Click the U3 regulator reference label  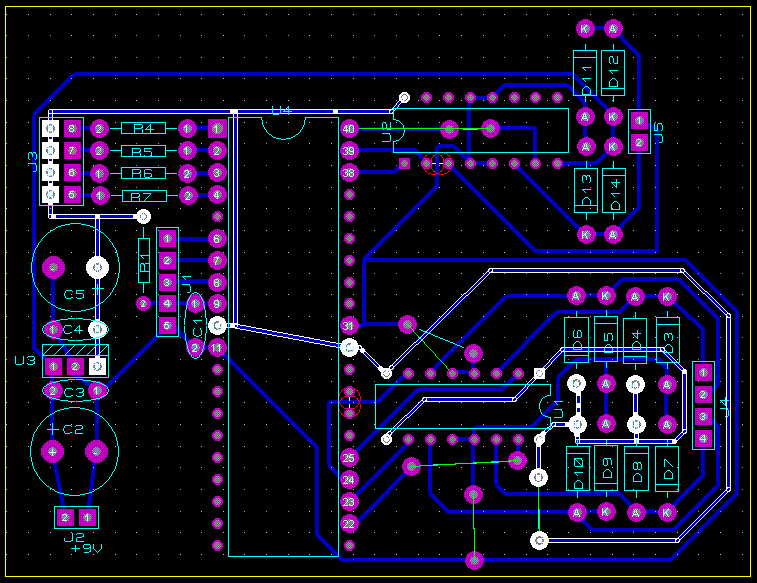click(25, 361)
